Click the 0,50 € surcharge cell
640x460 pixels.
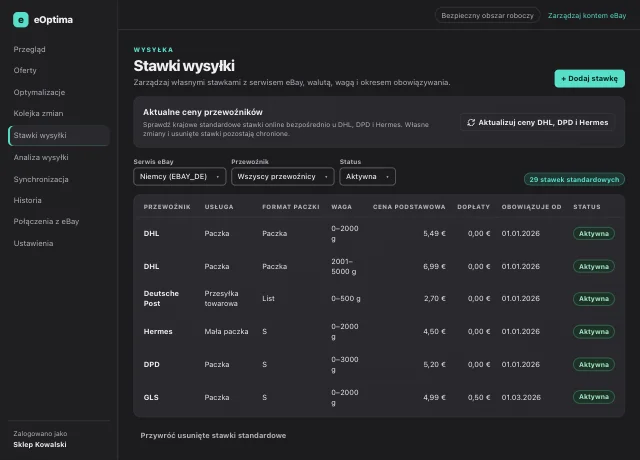(479, 397)
